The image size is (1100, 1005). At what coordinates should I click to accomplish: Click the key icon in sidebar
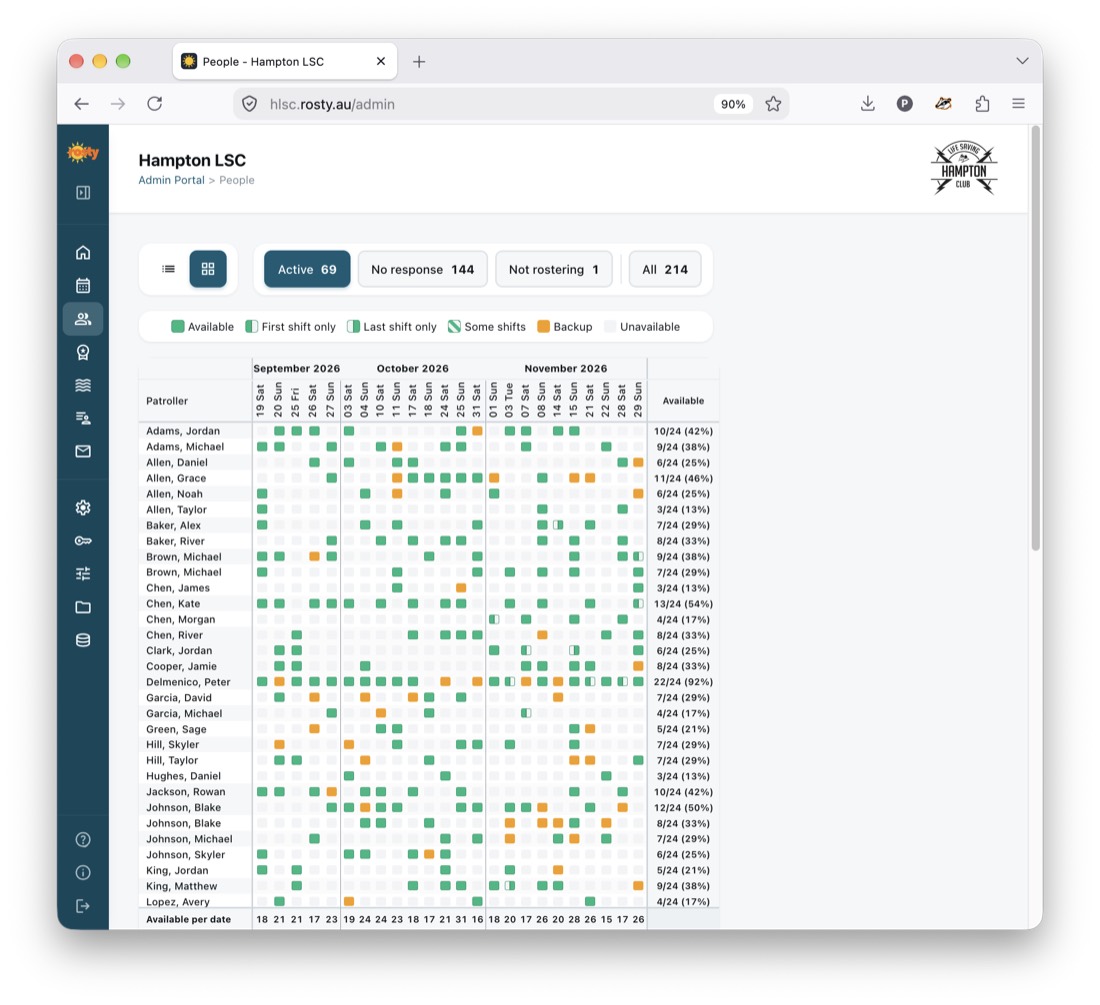pyautogui.click(x=83, y=541)
